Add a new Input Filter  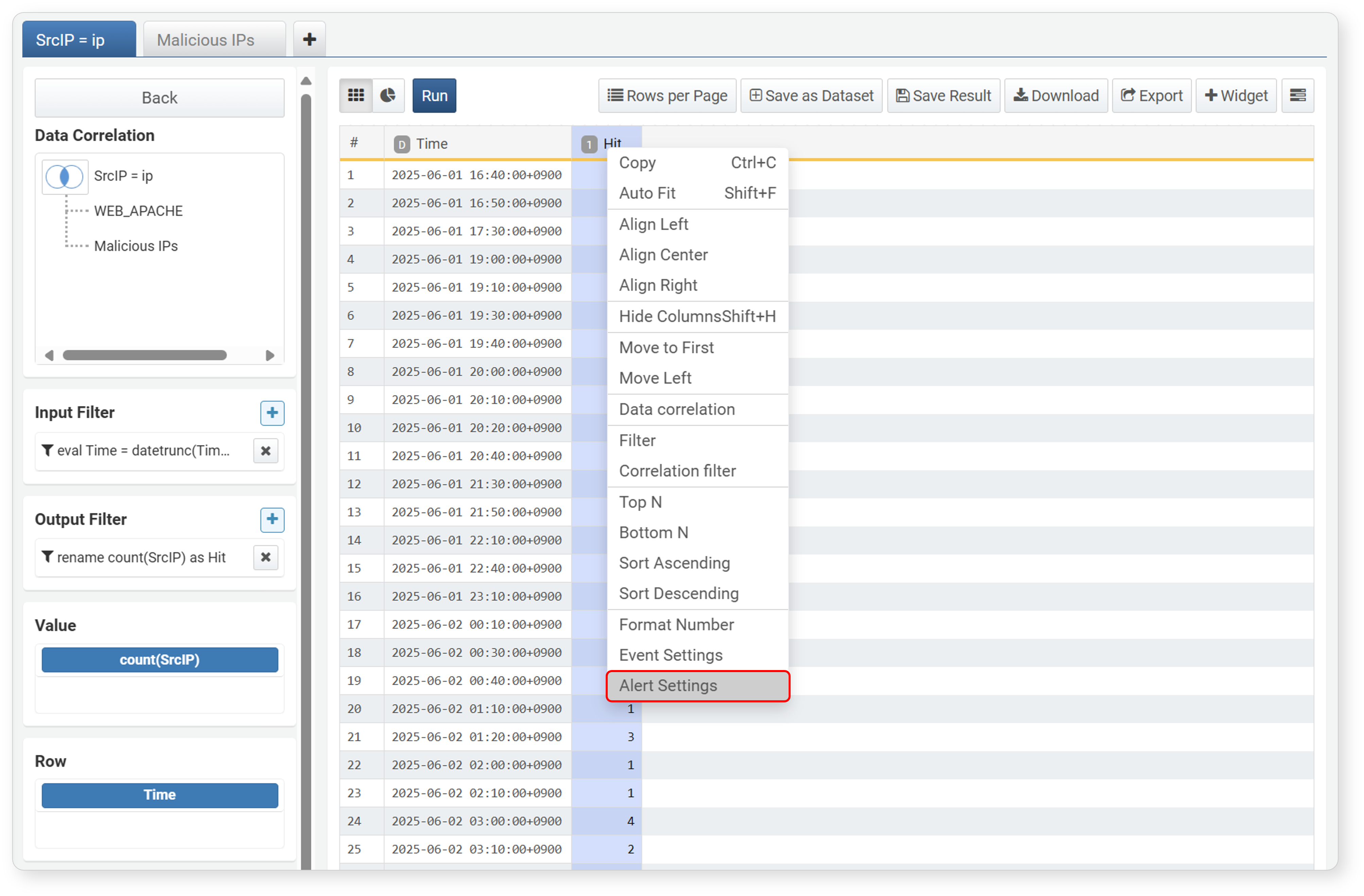tap(272, 413)
